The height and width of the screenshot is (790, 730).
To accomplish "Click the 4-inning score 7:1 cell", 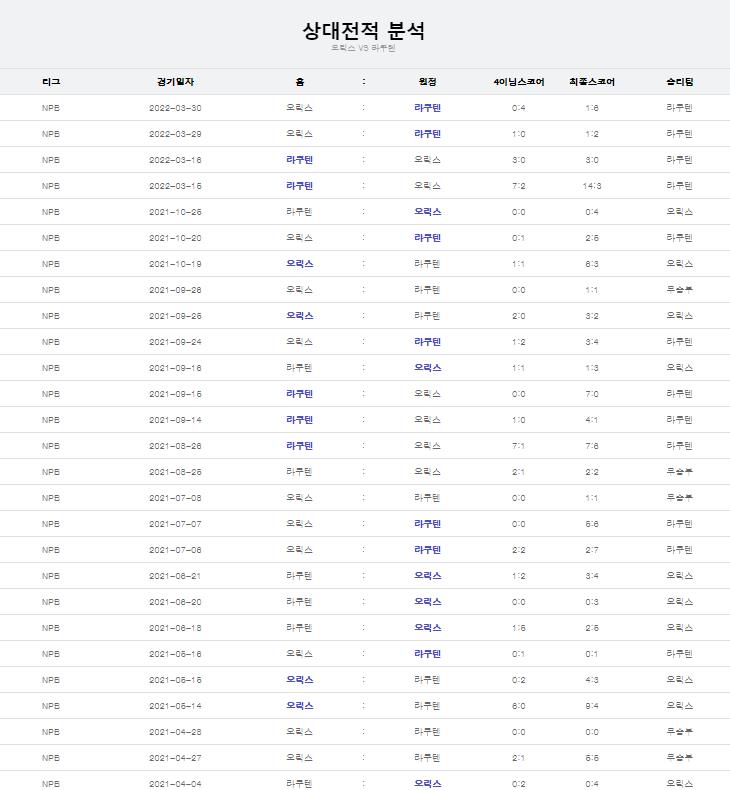I will (518, 446).
